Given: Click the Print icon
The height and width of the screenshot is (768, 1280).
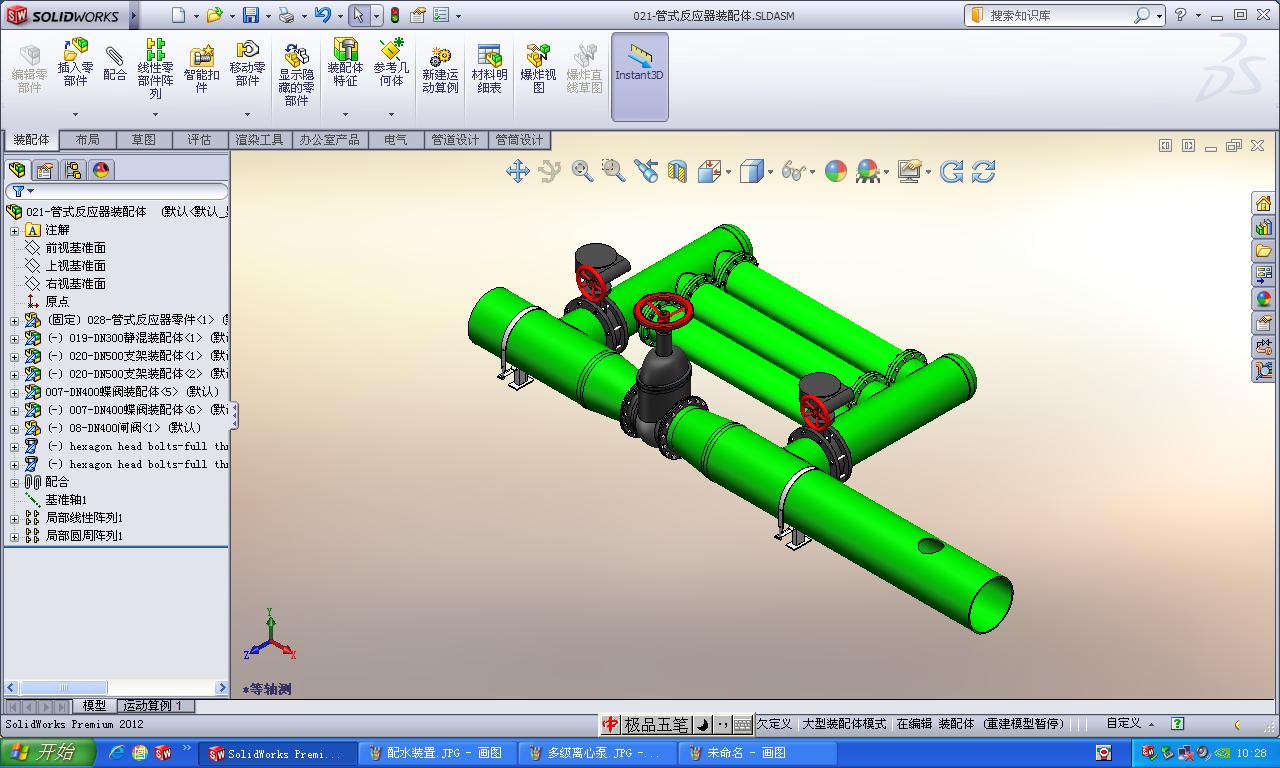Looking at the screenshot, I should pos(287,15).
